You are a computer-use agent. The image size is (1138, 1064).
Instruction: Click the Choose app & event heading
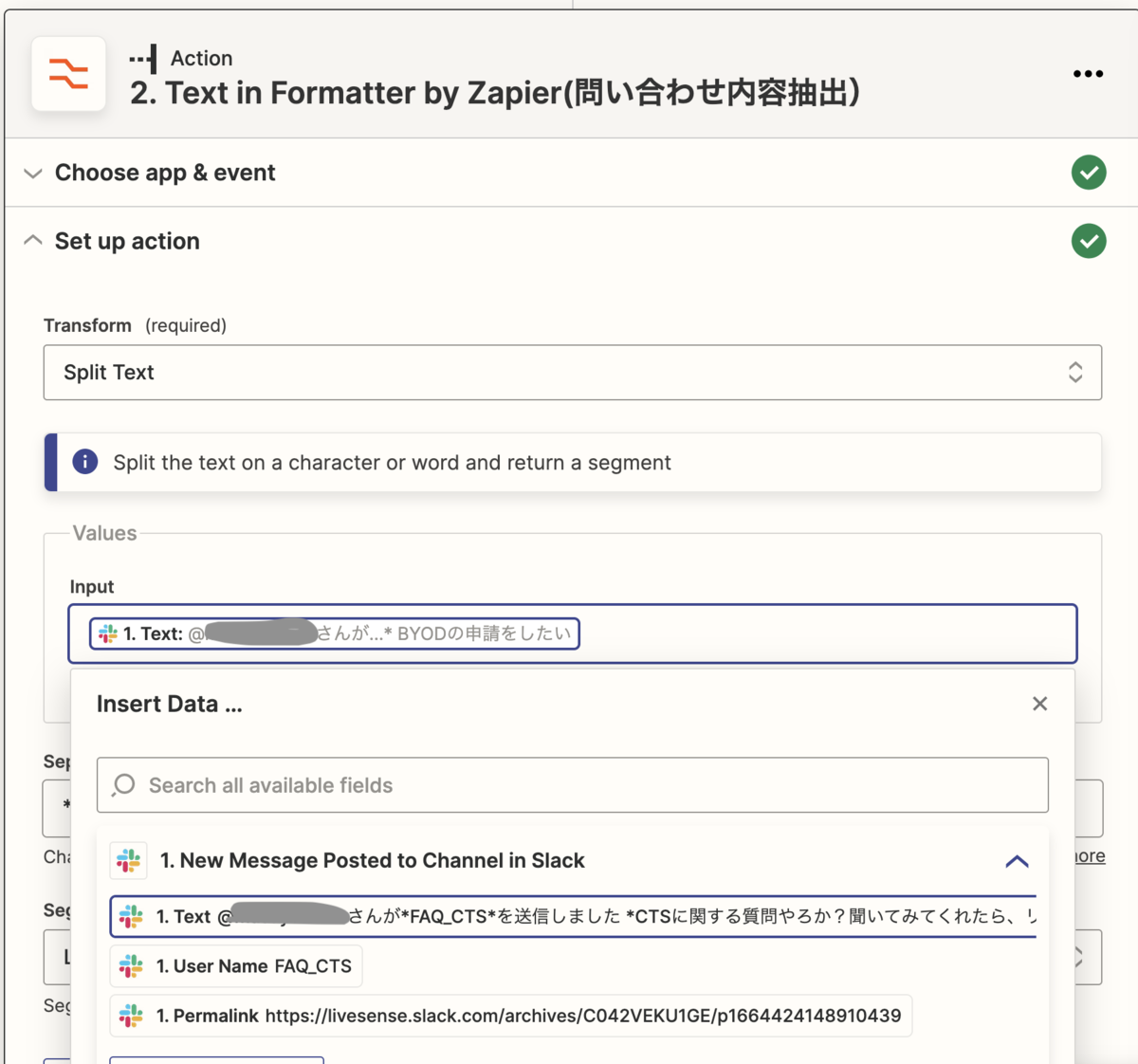coord(165,173)
